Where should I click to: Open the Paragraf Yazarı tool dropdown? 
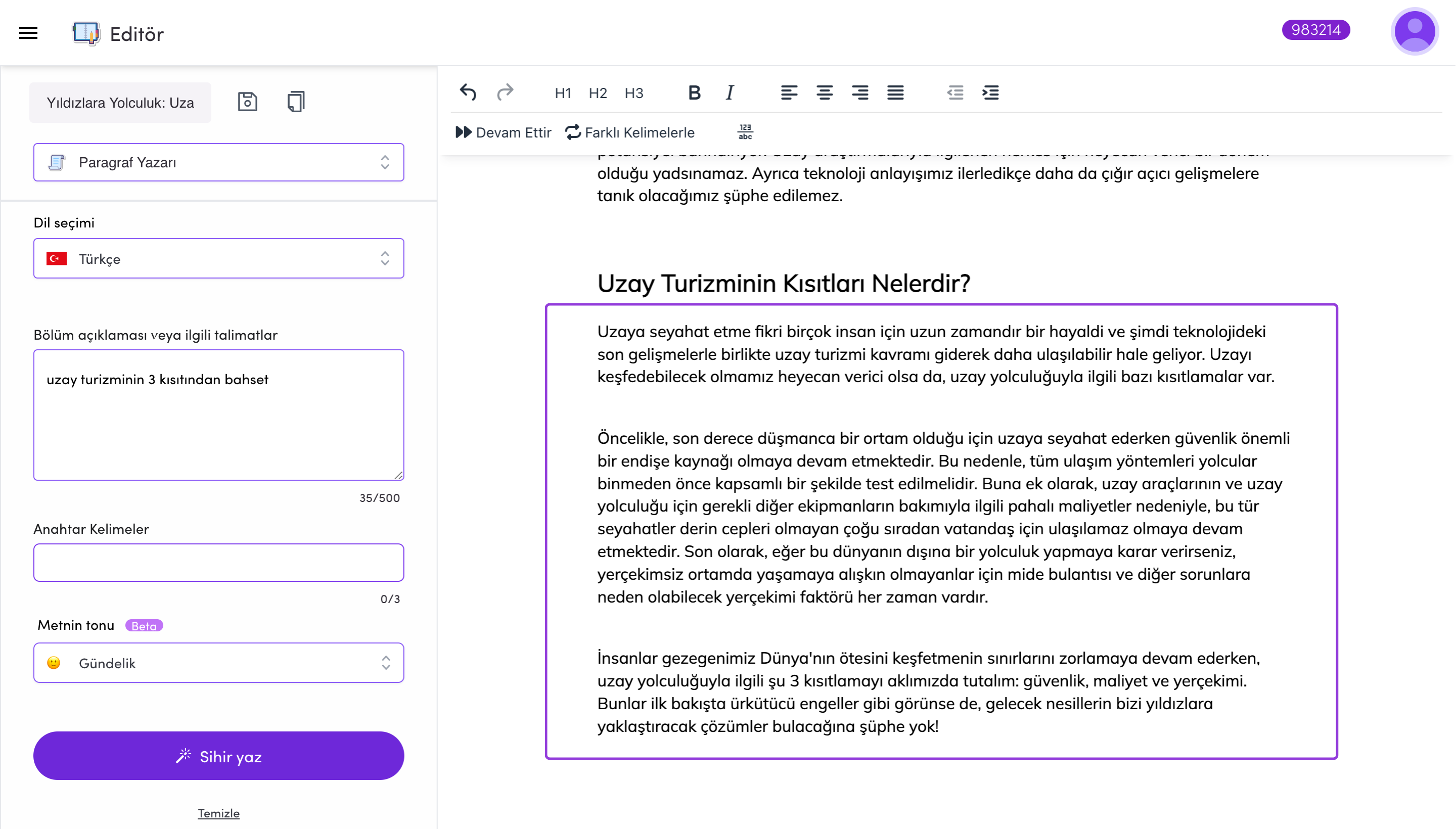pyautogui.click(x=219, y=162)
